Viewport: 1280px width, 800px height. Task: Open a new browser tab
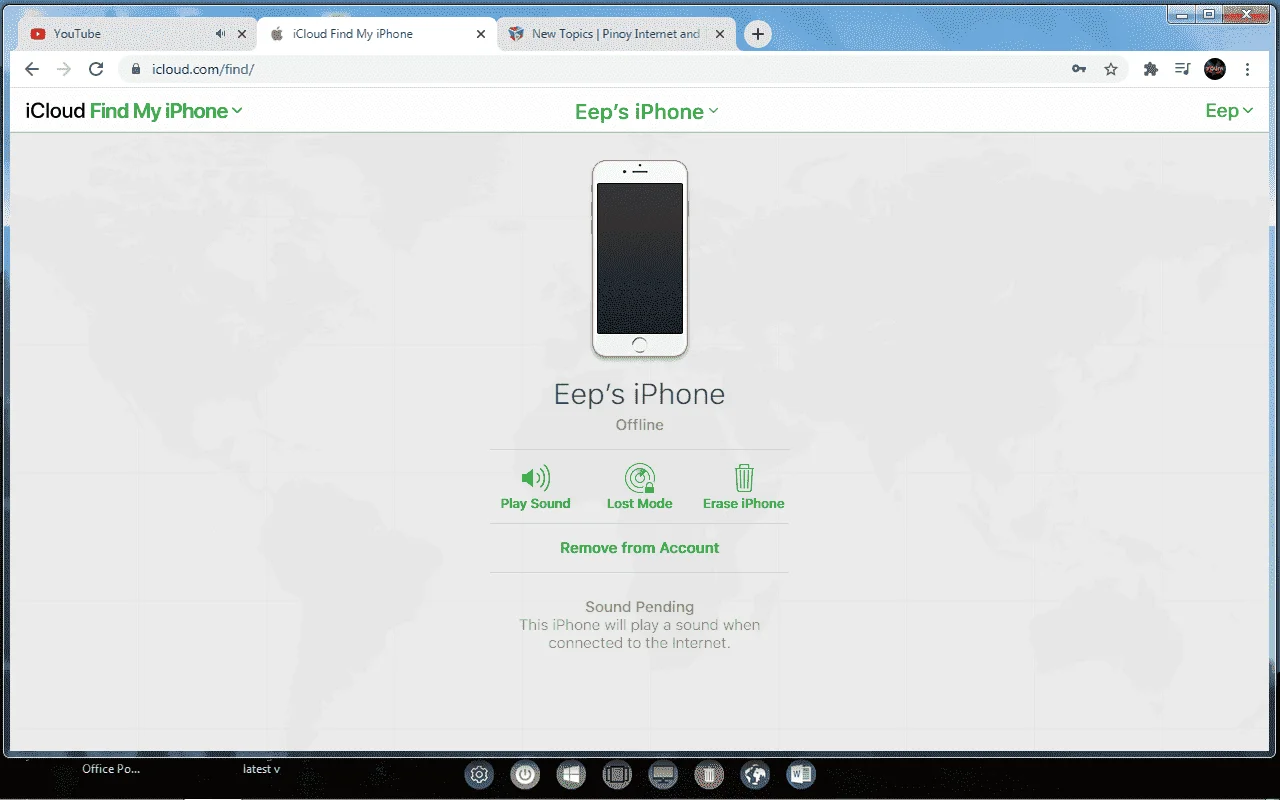pyautogui.click(x=758, y=34)
